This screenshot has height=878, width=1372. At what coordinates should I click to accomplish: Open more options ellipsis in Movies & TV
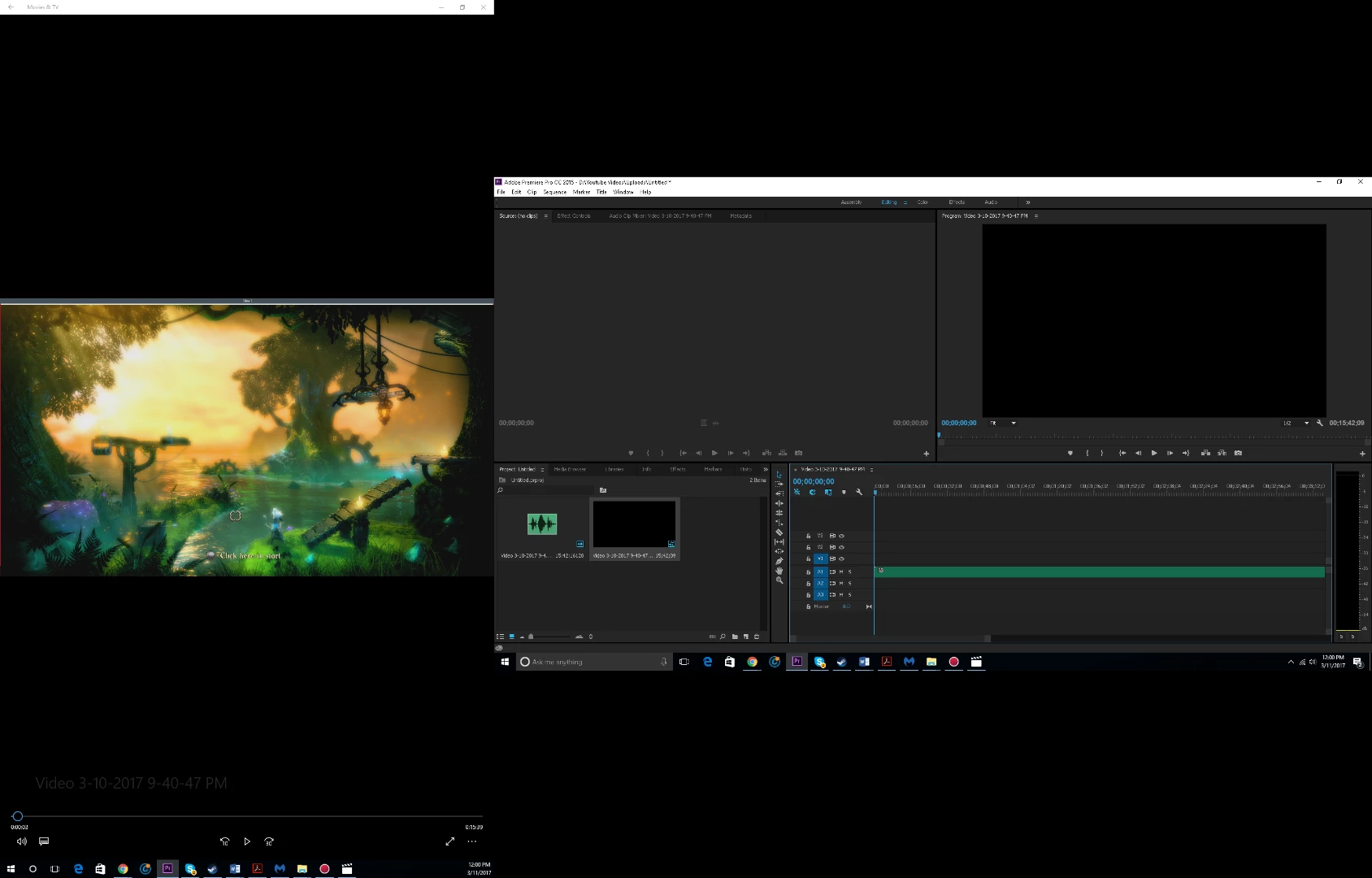pyautogui.click(x=471, y=841)
